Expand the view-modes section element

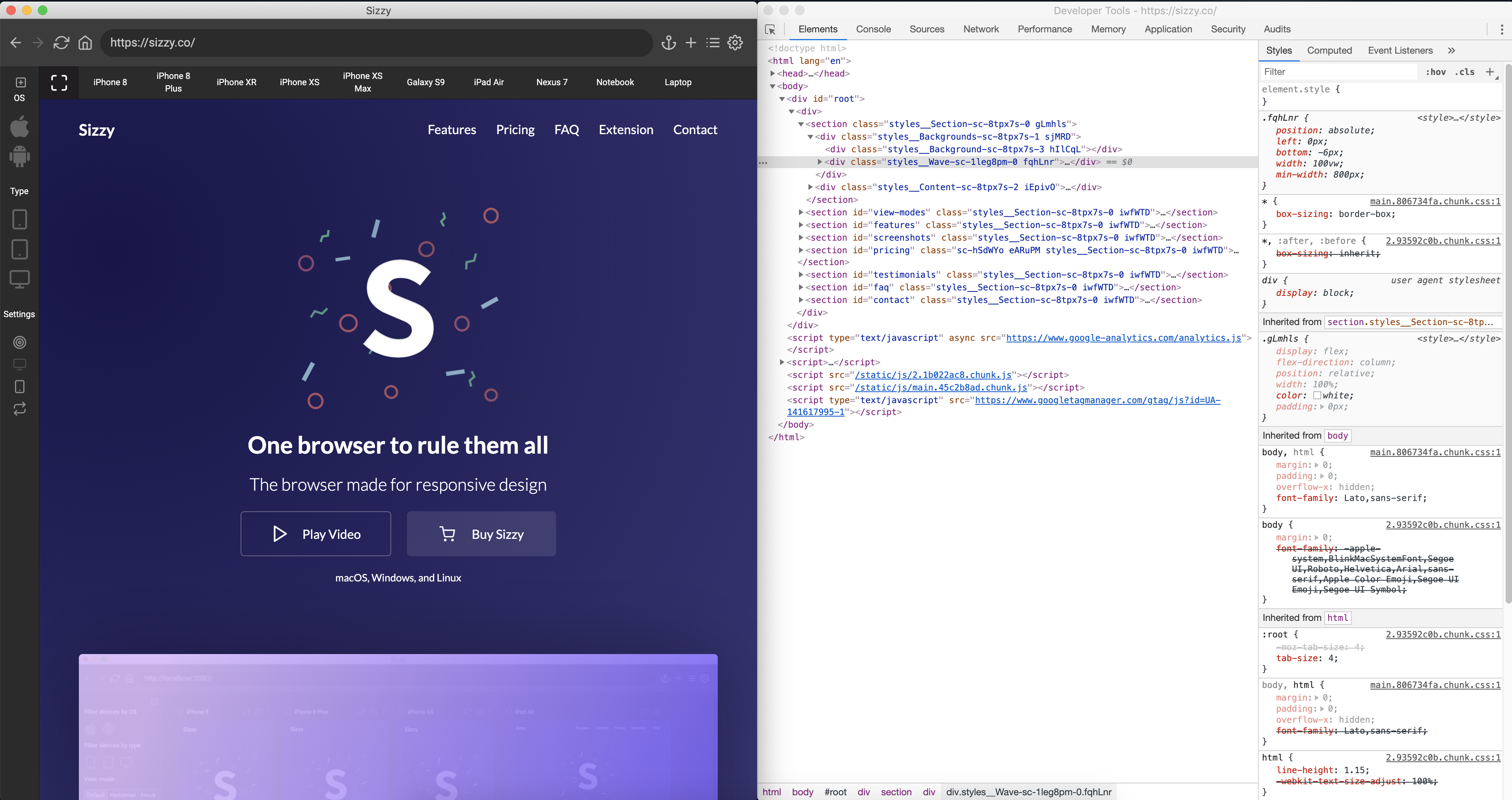point(801,212)
